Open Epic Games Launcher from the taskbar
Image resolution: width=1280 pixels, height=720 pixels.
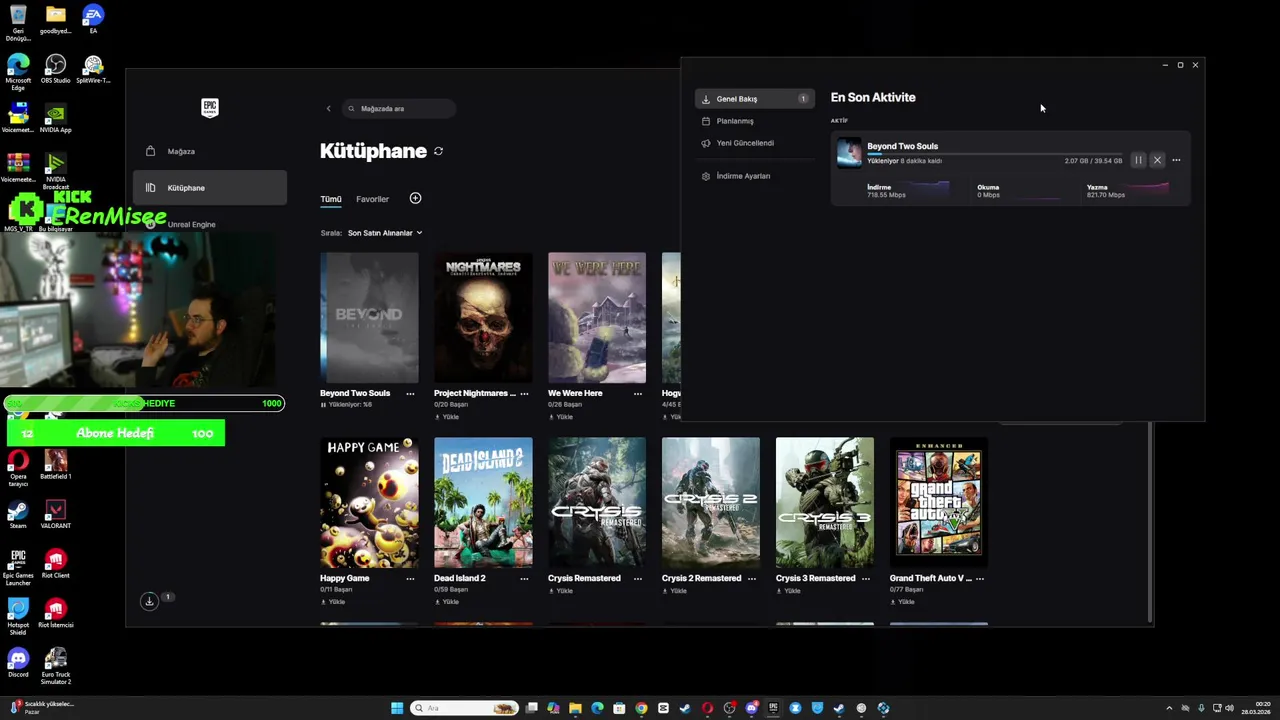pos(773,708)
